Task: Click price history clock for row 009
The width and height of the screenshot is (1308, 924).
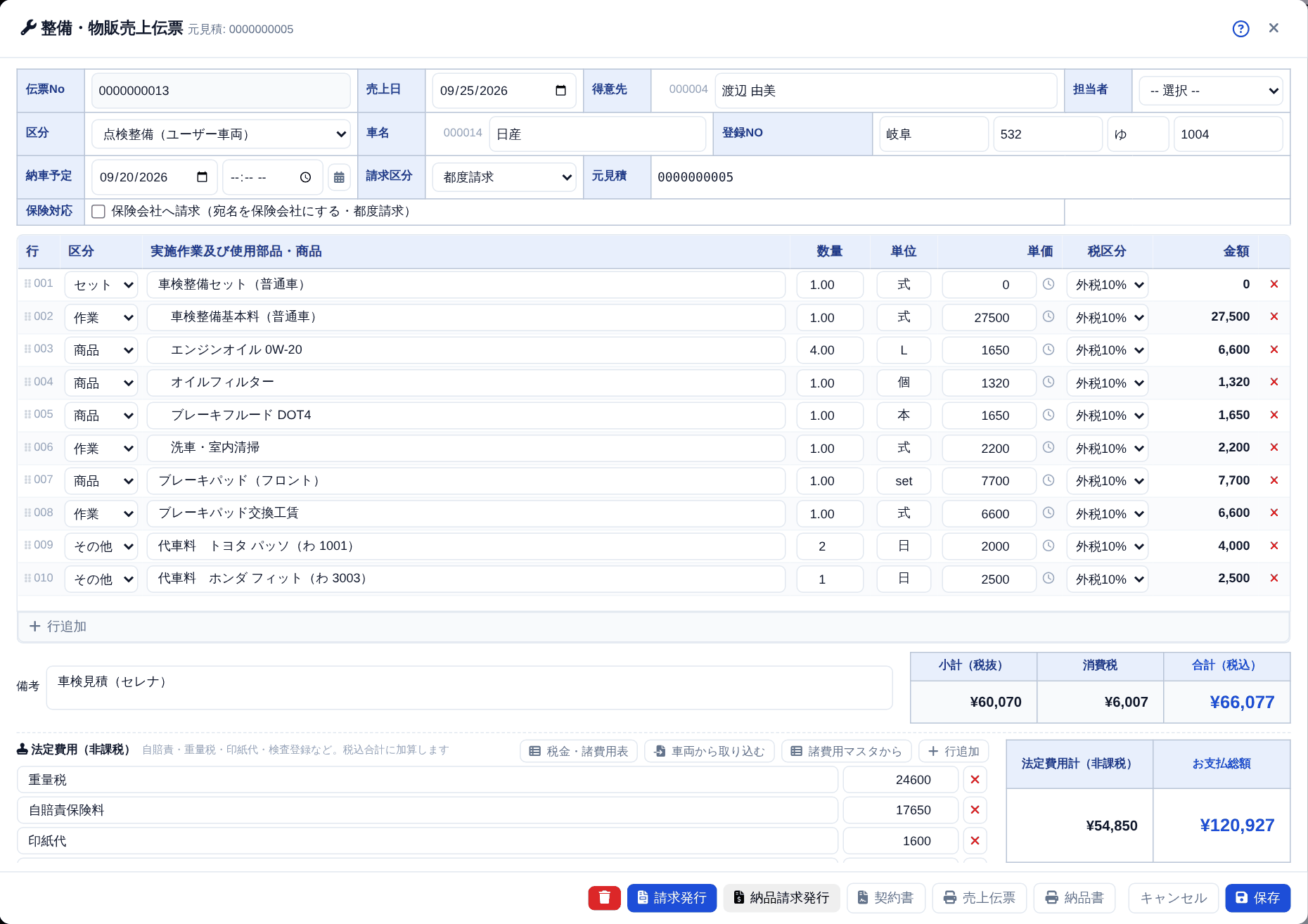Action: click(x=1048, y=545)
